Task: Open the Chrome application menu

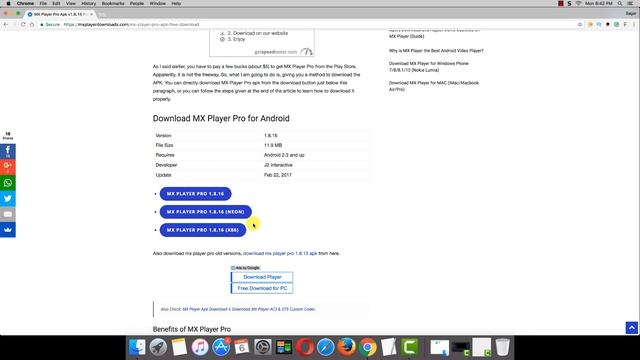Action: coord(25,3)
